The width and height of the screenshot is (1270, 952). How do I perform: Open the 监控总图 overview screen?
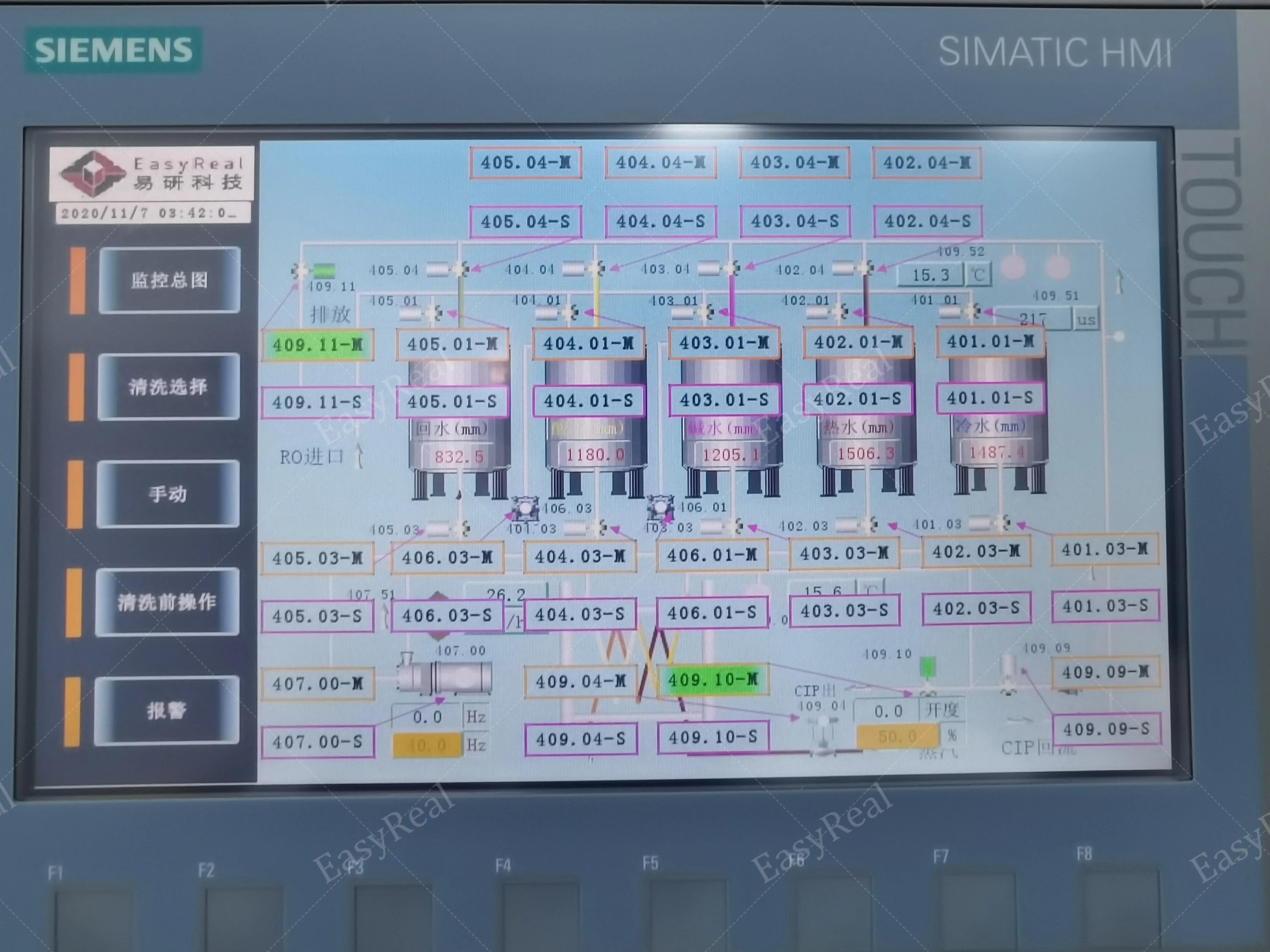coord(169,280)
